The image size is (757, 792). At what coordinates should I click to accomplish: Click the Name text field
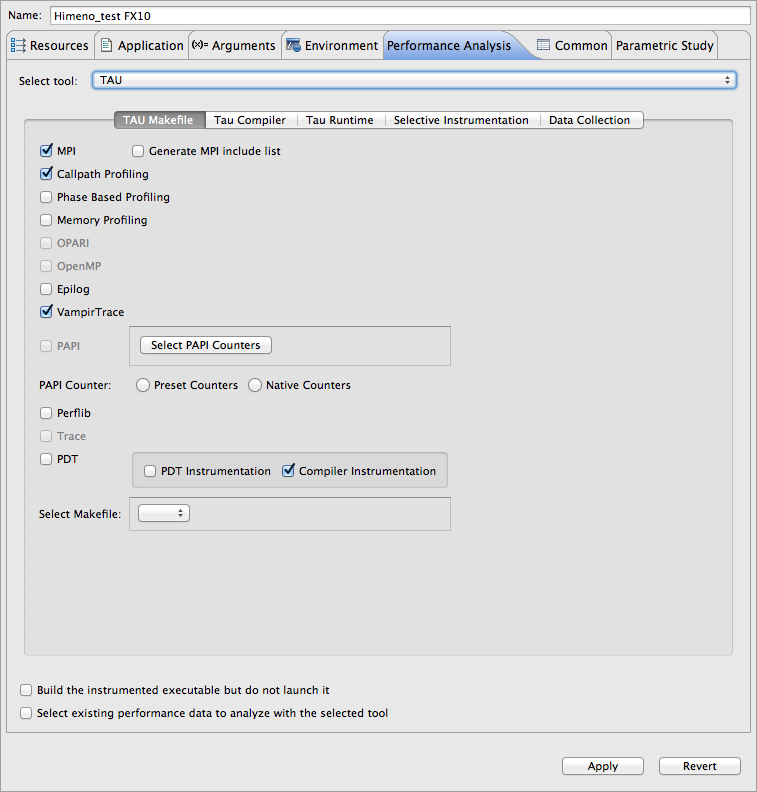click(x=399, y=16)
